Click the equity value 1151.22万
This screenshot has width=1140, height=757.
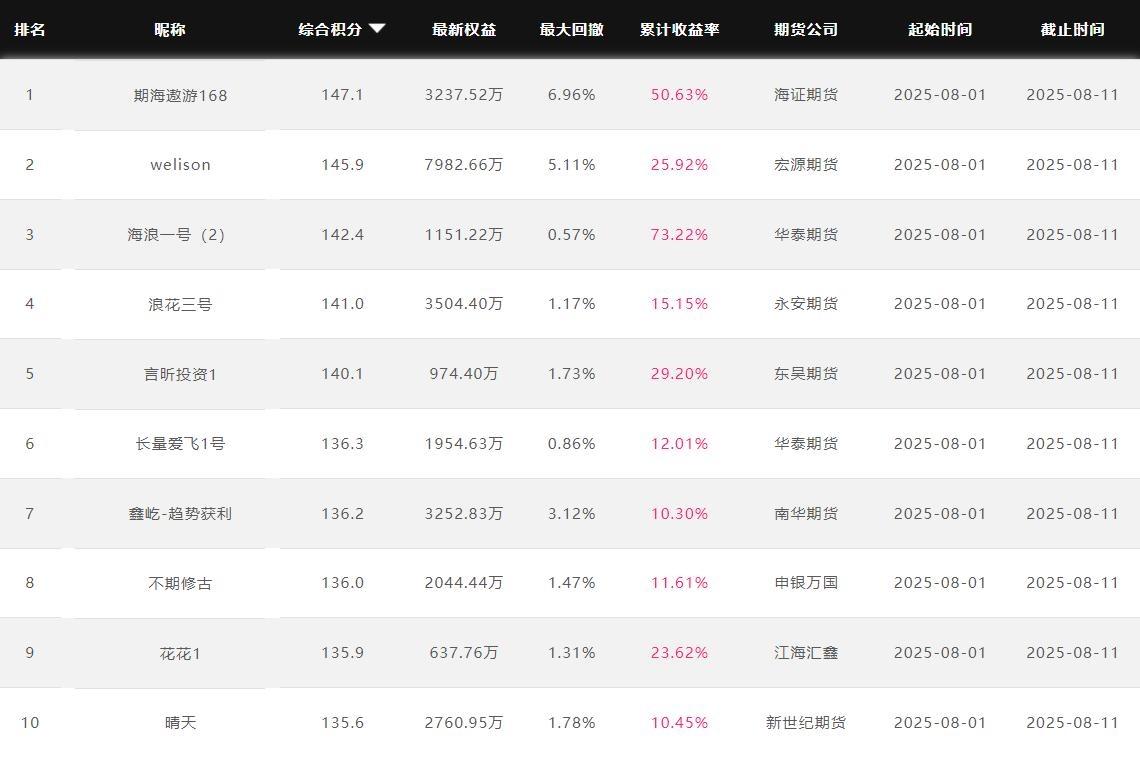click(x=464, y=234)
